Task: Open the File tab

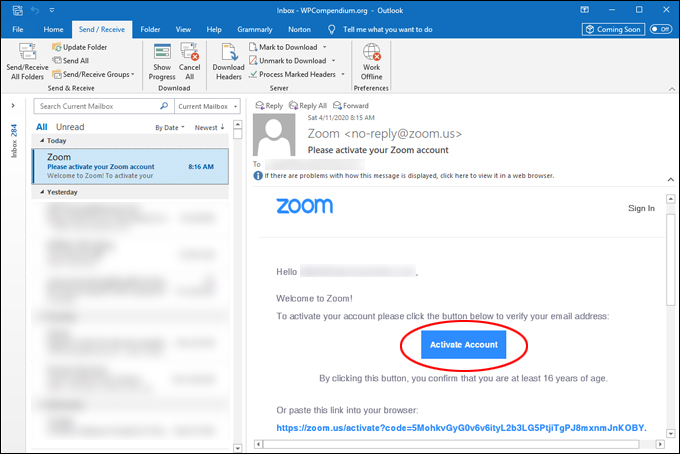Action: (18, 29)
